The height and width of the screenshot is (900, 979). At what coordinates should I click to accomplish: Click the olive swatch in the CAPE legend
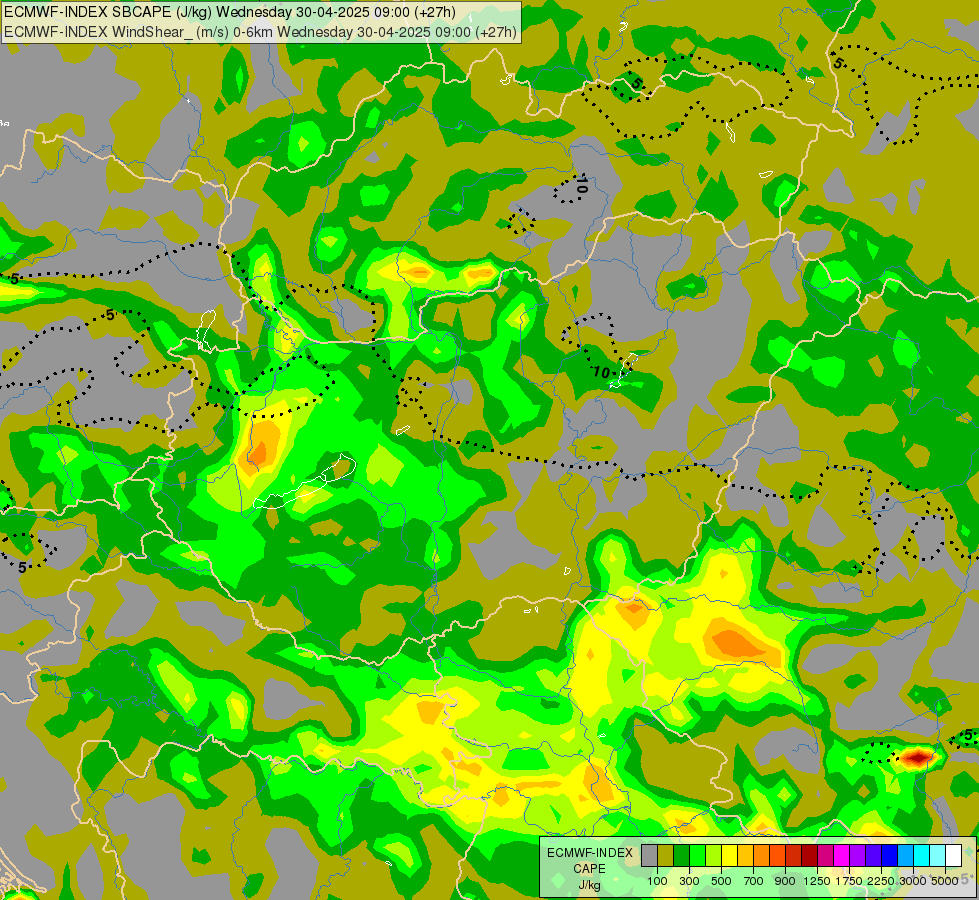pos(666,855)
